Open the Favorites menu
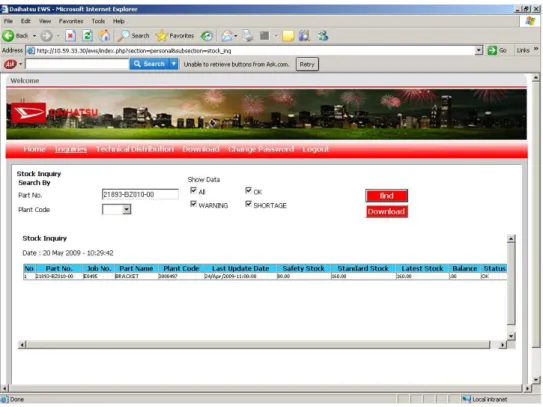 click(71, 21)
